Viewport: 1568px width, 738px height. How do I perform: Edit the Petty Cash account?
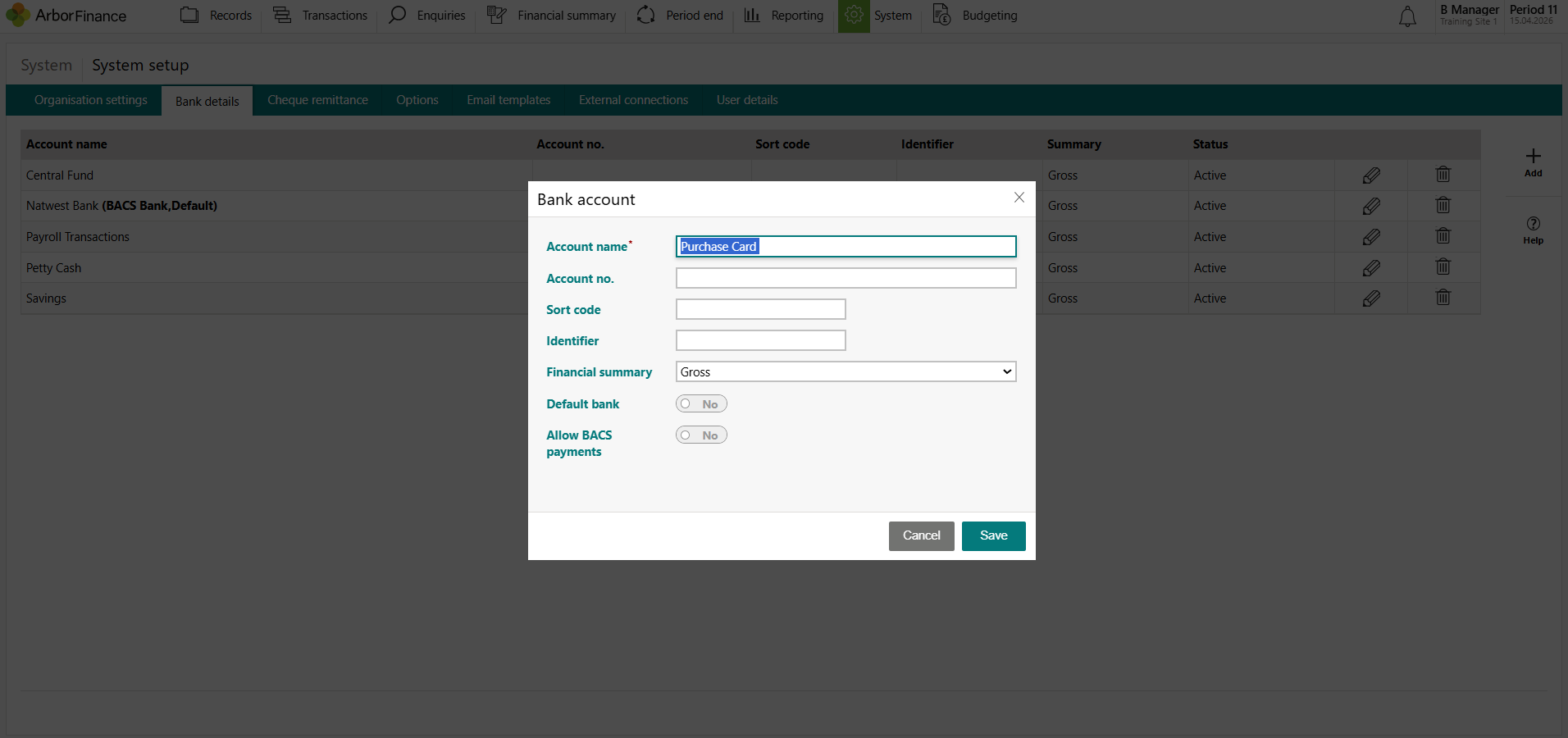1371,268
